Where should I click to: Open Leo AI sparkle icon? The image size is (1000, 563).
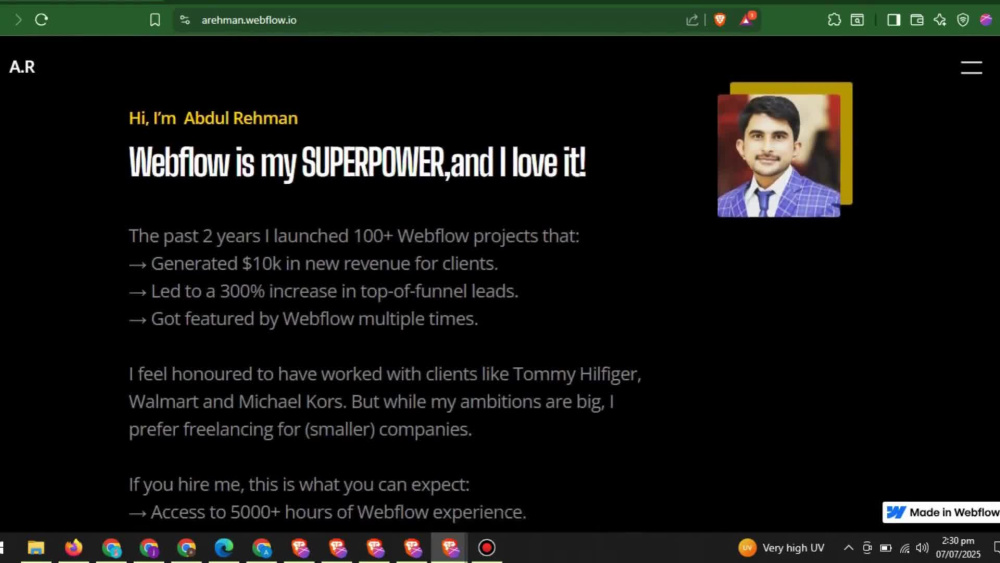(940, 20)
